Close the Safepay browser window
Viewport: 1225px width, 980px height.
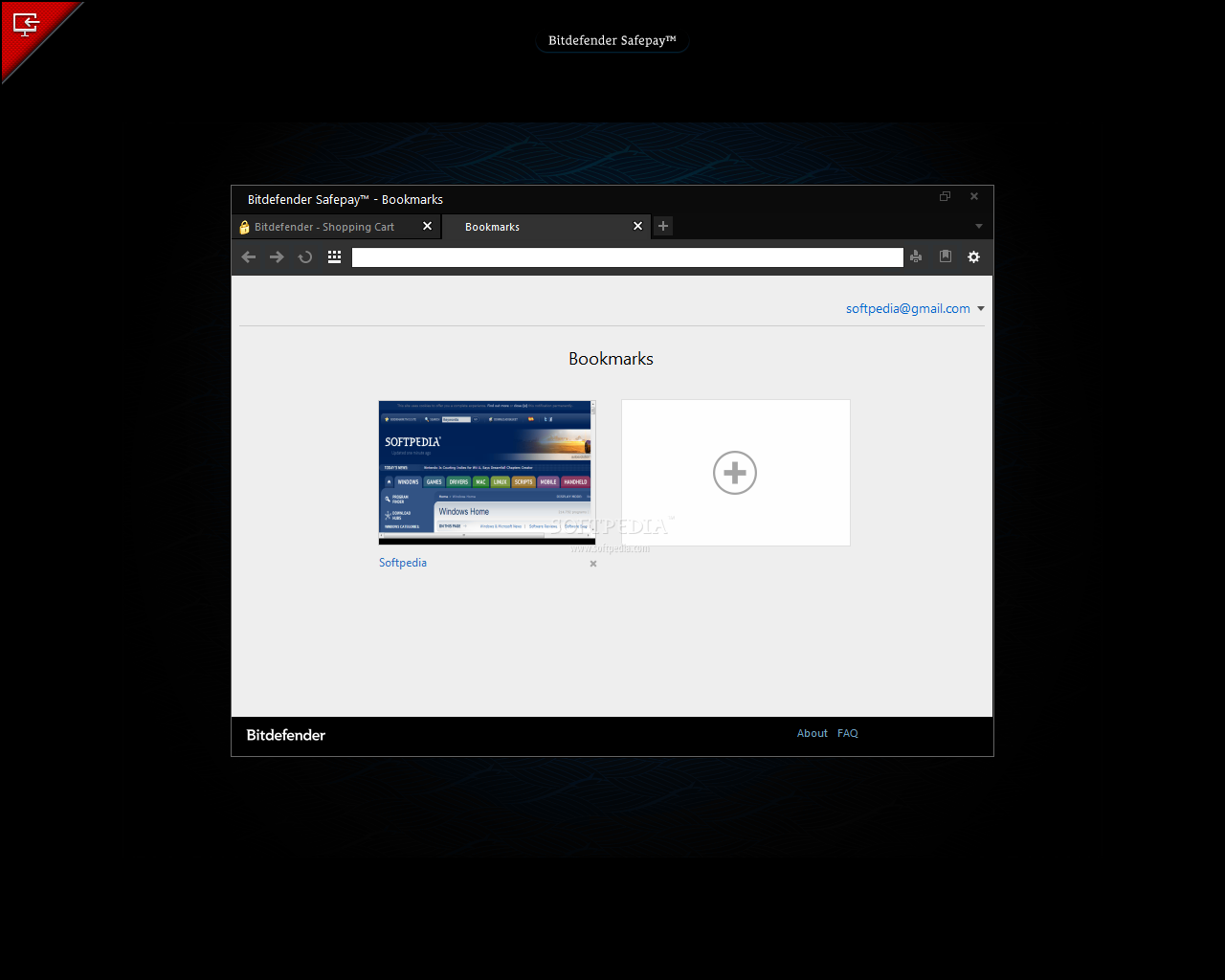tap(974, 196)
